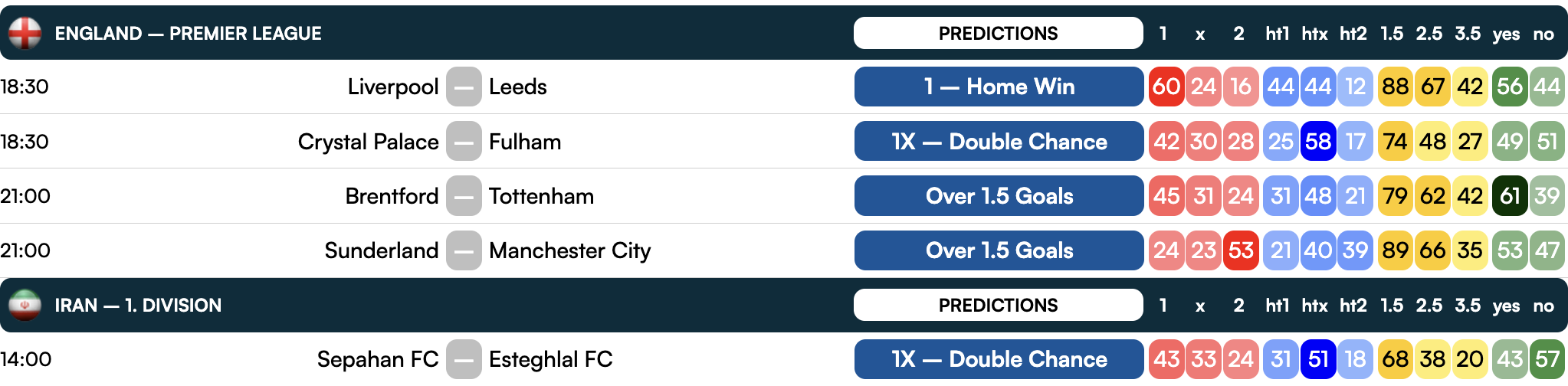1568x386 pixels.
Task: Click the dash icon between Sepahan and Esteghlal
Action: [x=464, y=359]
